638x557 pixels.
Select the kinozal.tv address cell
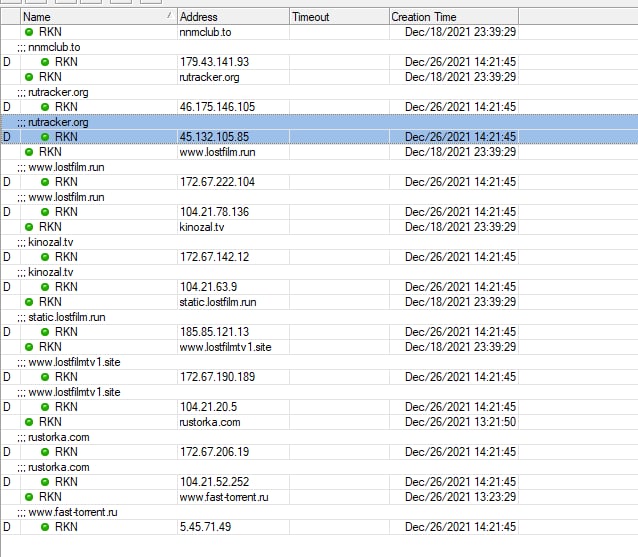[233, 227]
